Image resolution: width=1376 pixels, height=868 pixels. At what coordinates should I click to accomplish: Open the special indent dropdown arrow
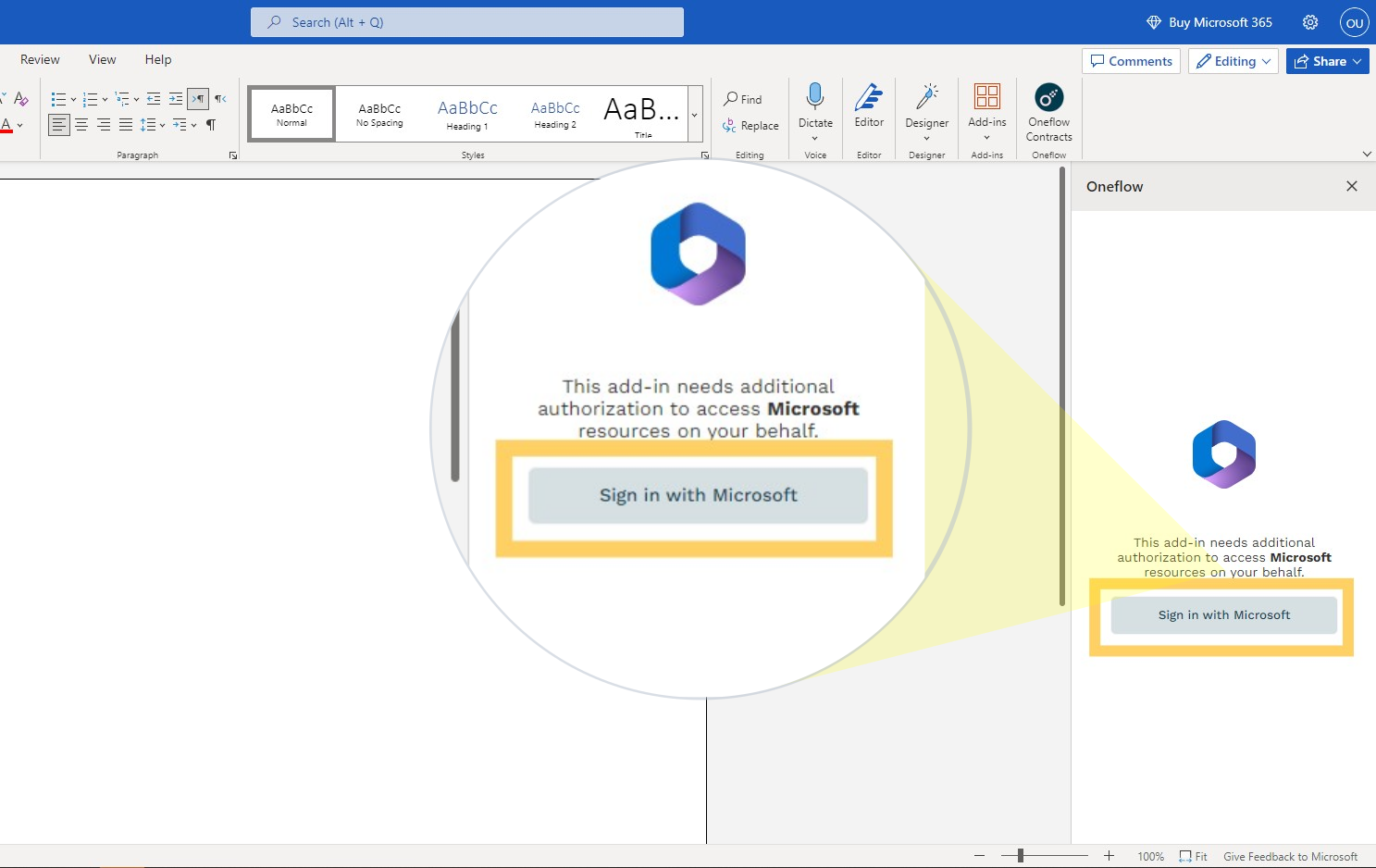(193, 126)
